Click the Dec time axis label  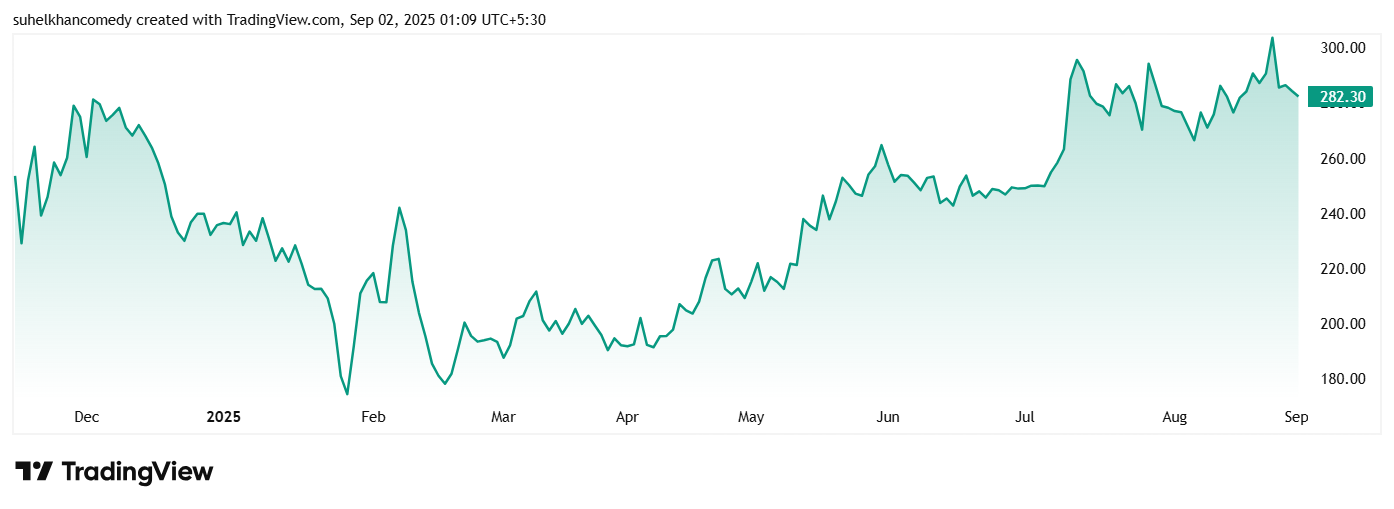[x=86, y=417]
